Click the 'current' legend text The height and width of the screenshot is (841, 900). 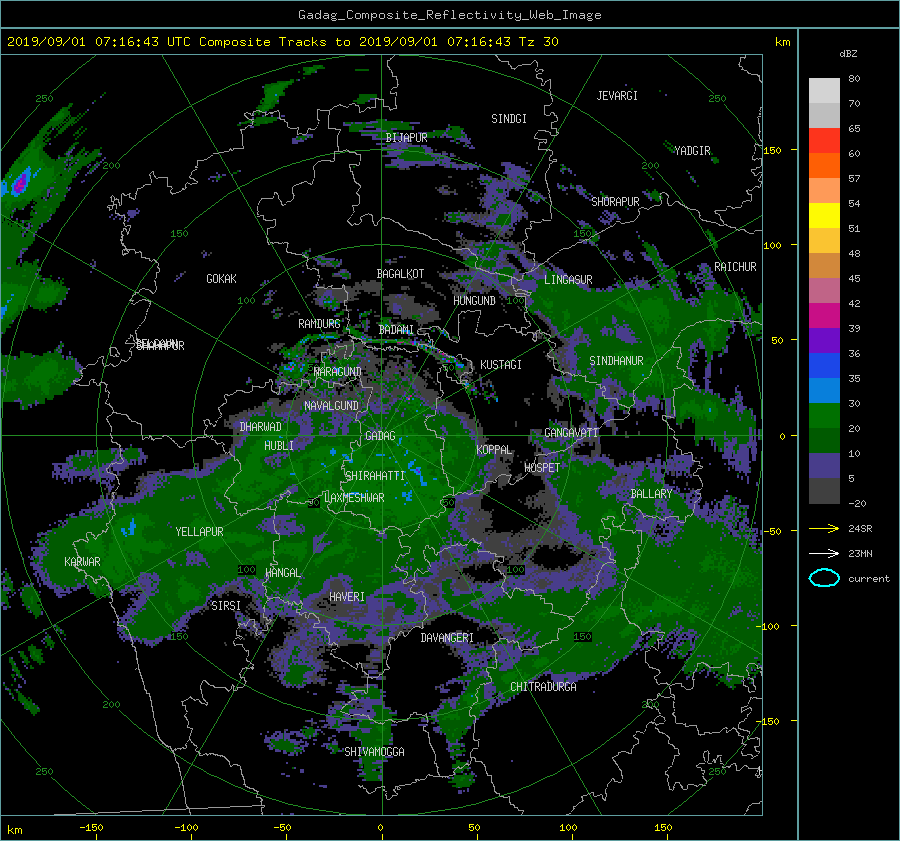868,579
